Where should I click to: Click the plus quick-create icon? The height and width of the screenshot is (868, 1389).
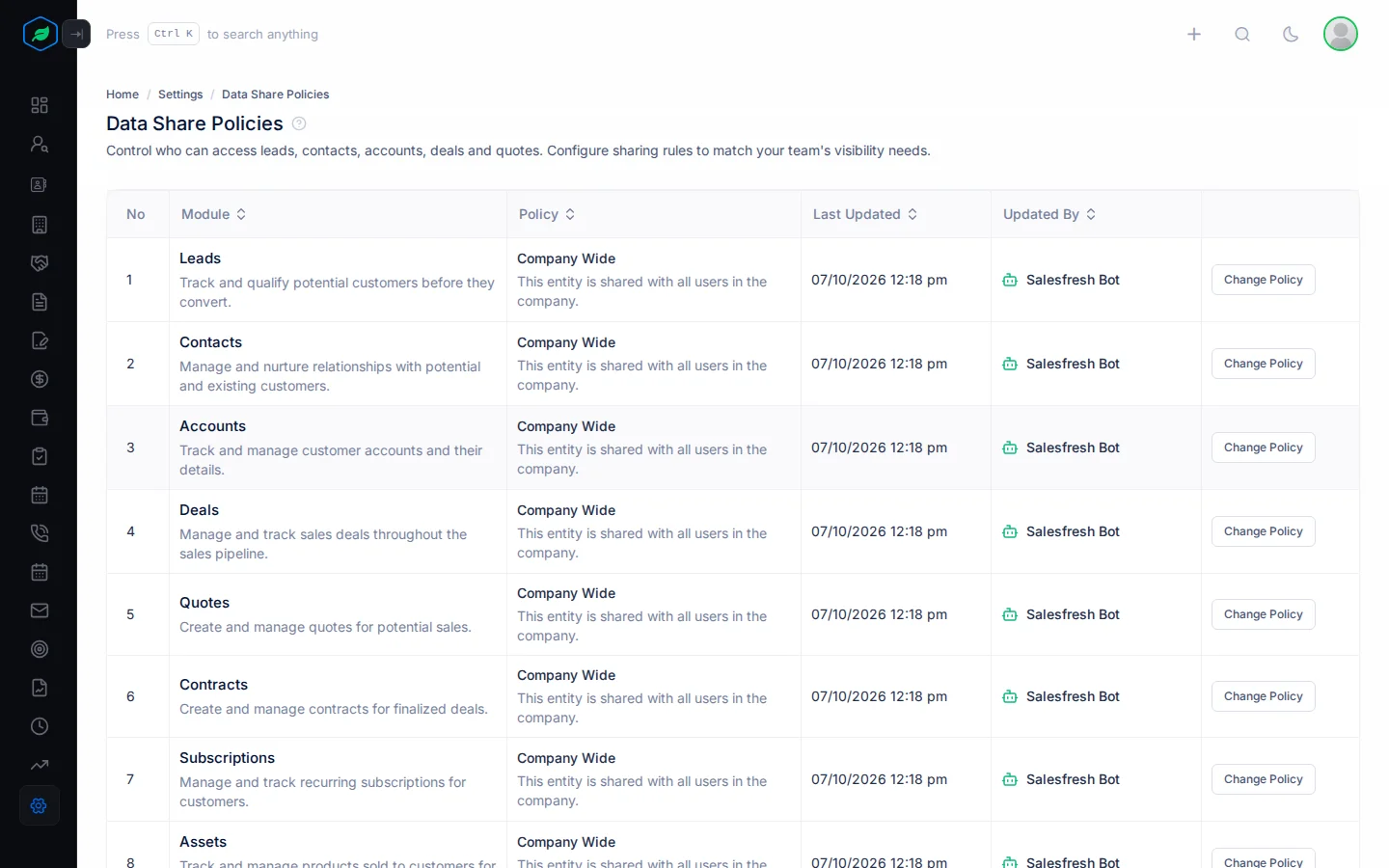(1194, 34)
